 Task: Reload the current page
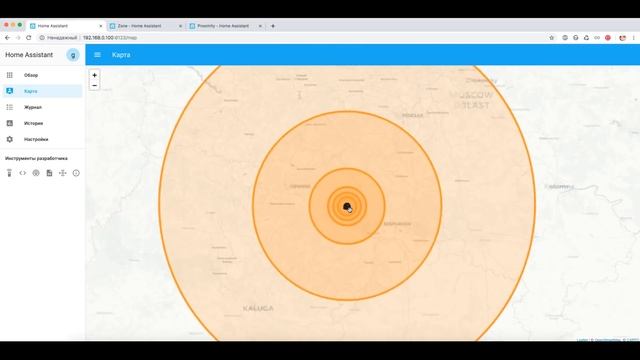coord(29,38)
